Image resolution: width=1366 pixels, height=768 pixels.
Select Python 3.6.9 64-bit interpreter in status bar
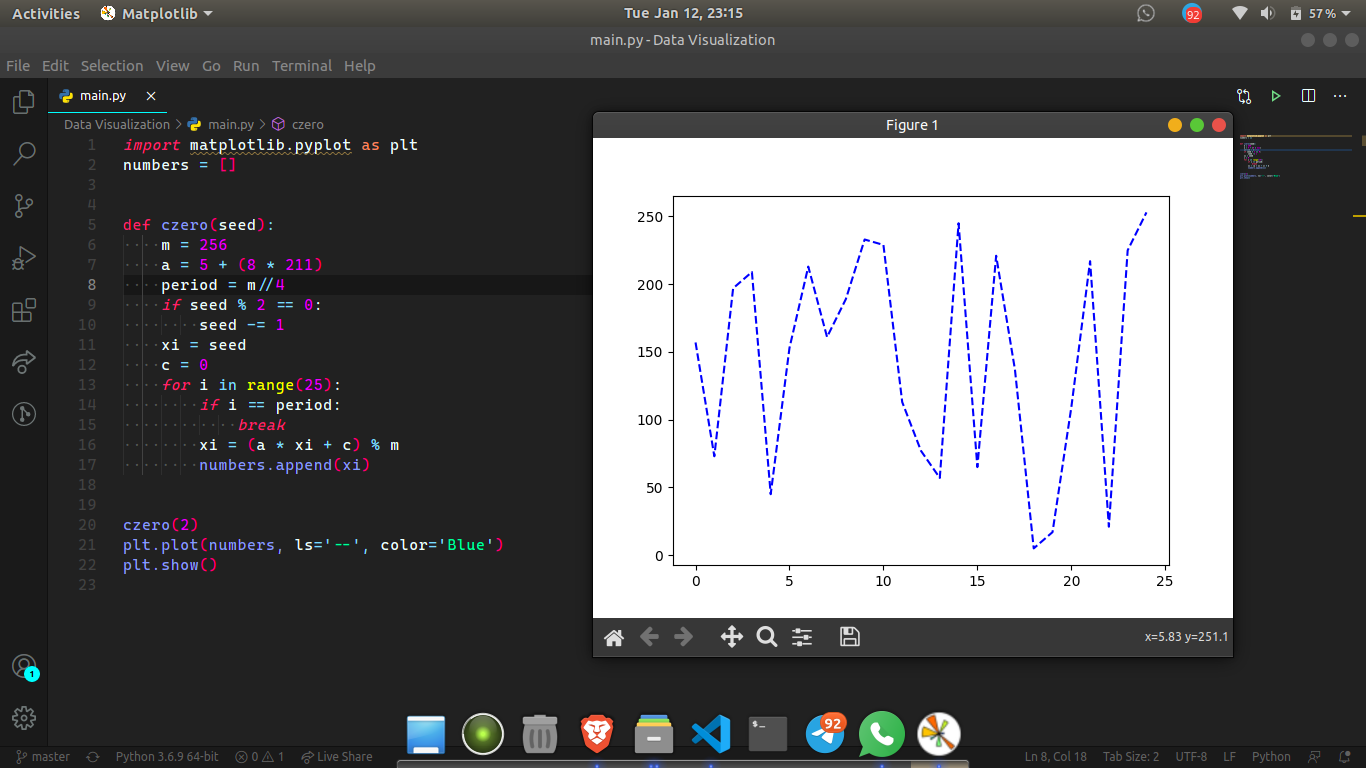167,757
